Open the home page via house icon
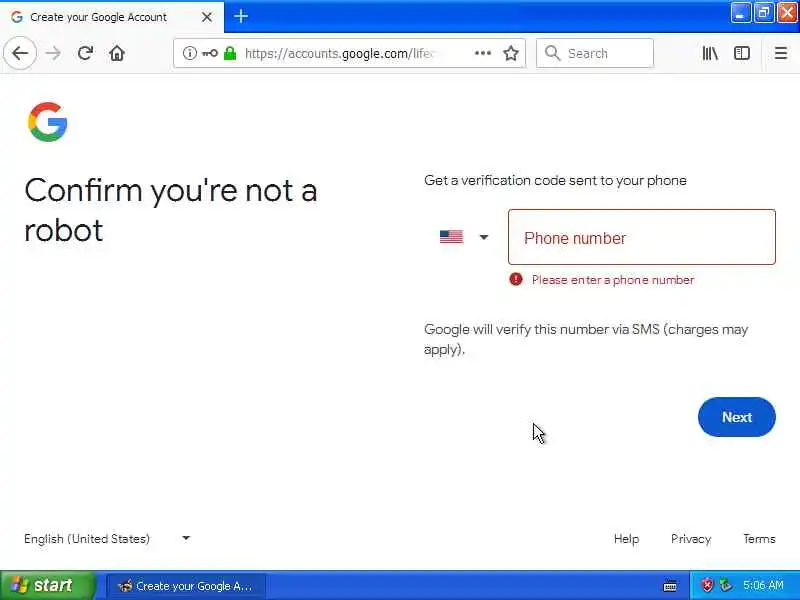This screenshot has height=600, width=800. click(117, 53)
